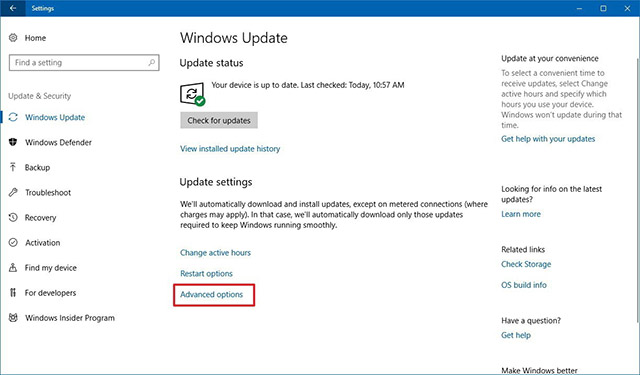Open Windows Defender settings
The image size is (640, 375).
point(58,142)
